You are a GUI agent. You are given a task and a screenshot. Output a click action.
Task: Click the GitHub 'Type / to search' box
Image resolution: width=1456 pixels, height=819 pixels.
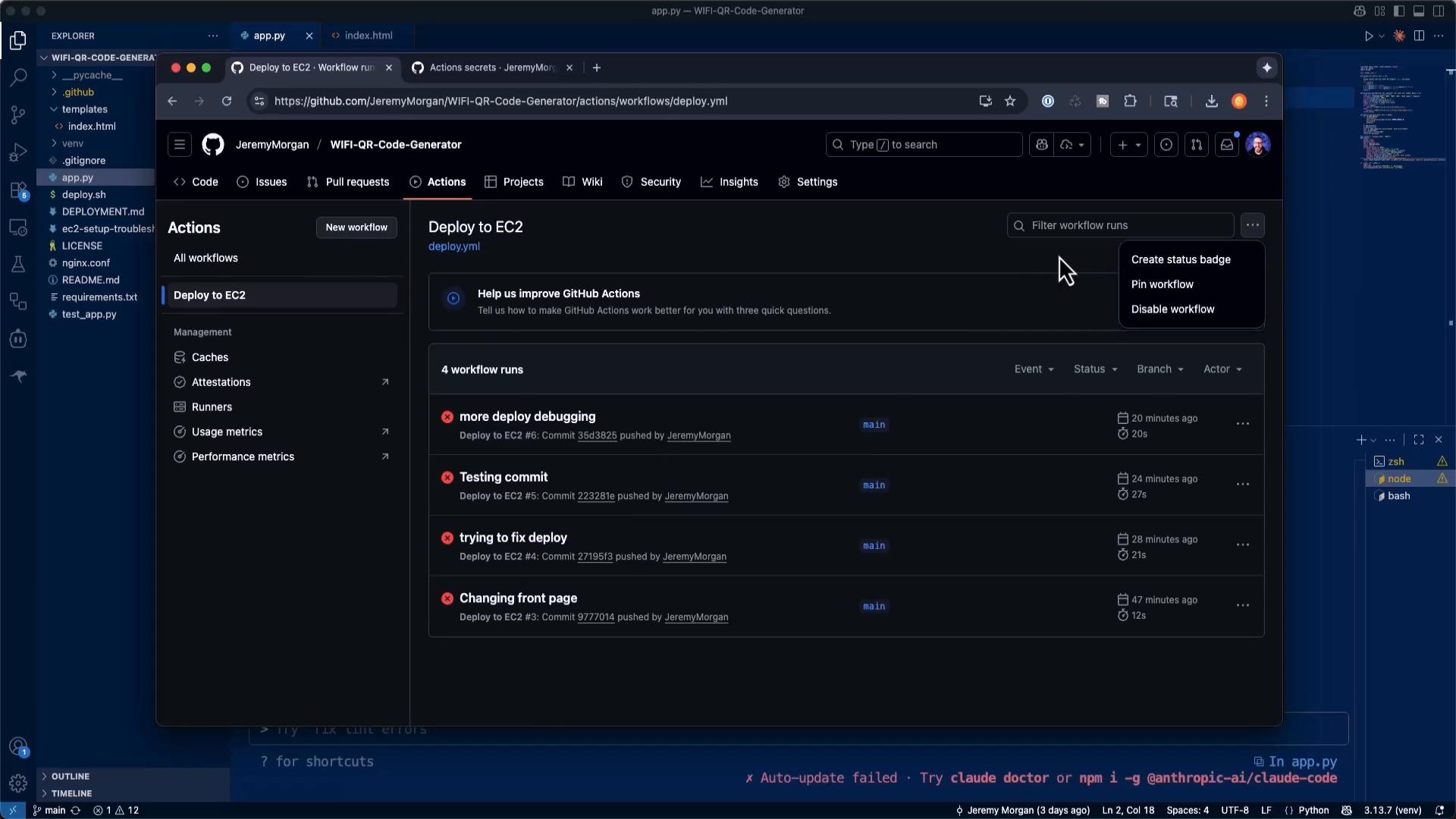tap(924, 145)
